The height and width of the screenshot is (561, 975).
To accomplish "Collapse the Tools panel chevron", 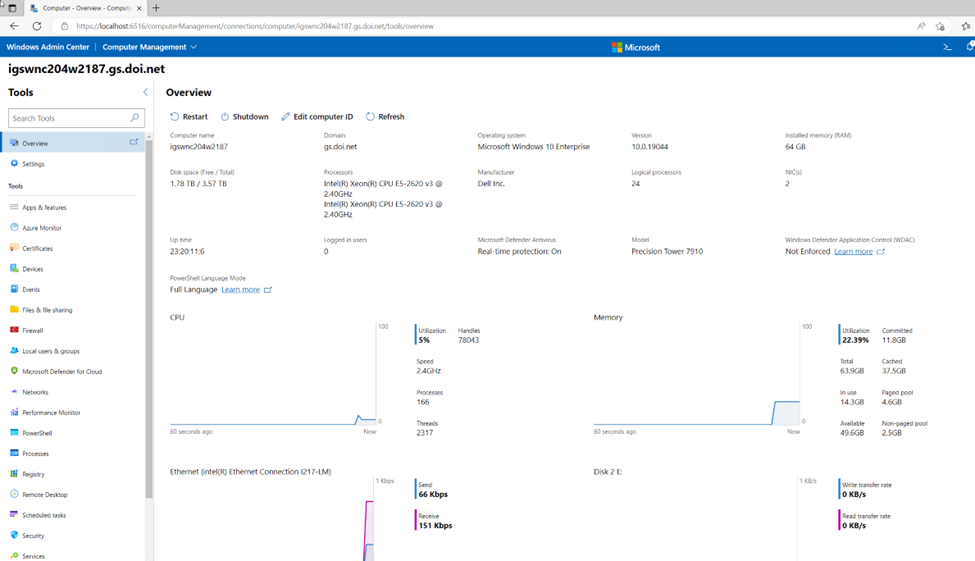I will (x=146, y=92).
